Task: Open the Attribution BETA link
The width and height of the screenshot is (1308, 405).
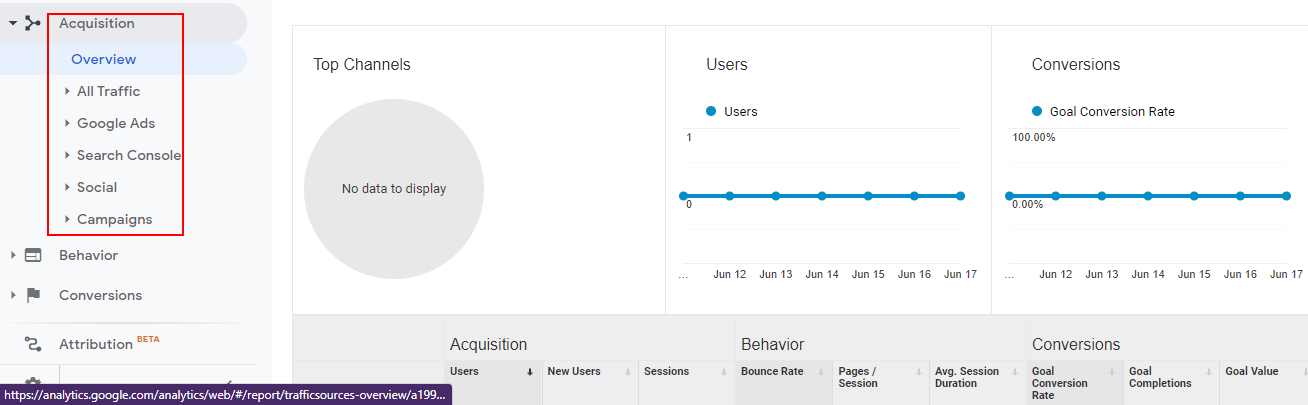Action: tap(109, 344)
